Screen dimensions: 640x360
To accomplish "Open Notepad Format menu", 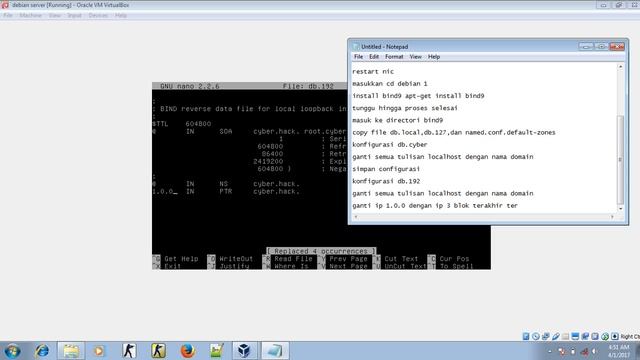I will 394,57.
